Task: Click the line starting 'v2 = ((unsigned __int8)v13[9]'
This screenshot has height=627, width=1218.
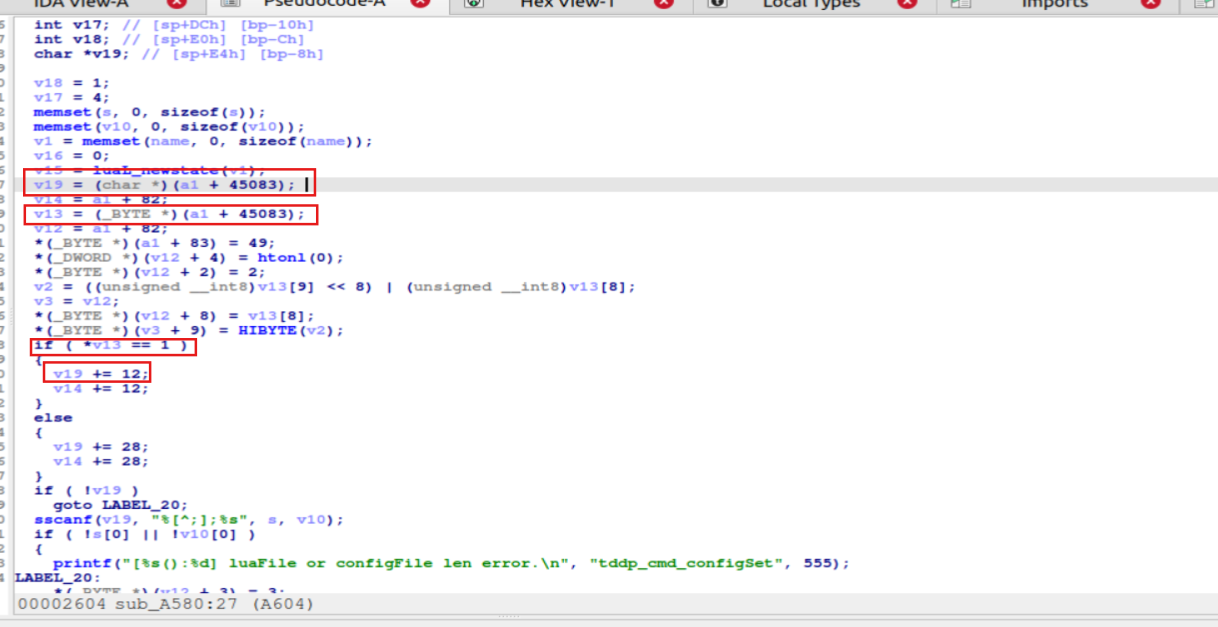Action: point(335,287)
